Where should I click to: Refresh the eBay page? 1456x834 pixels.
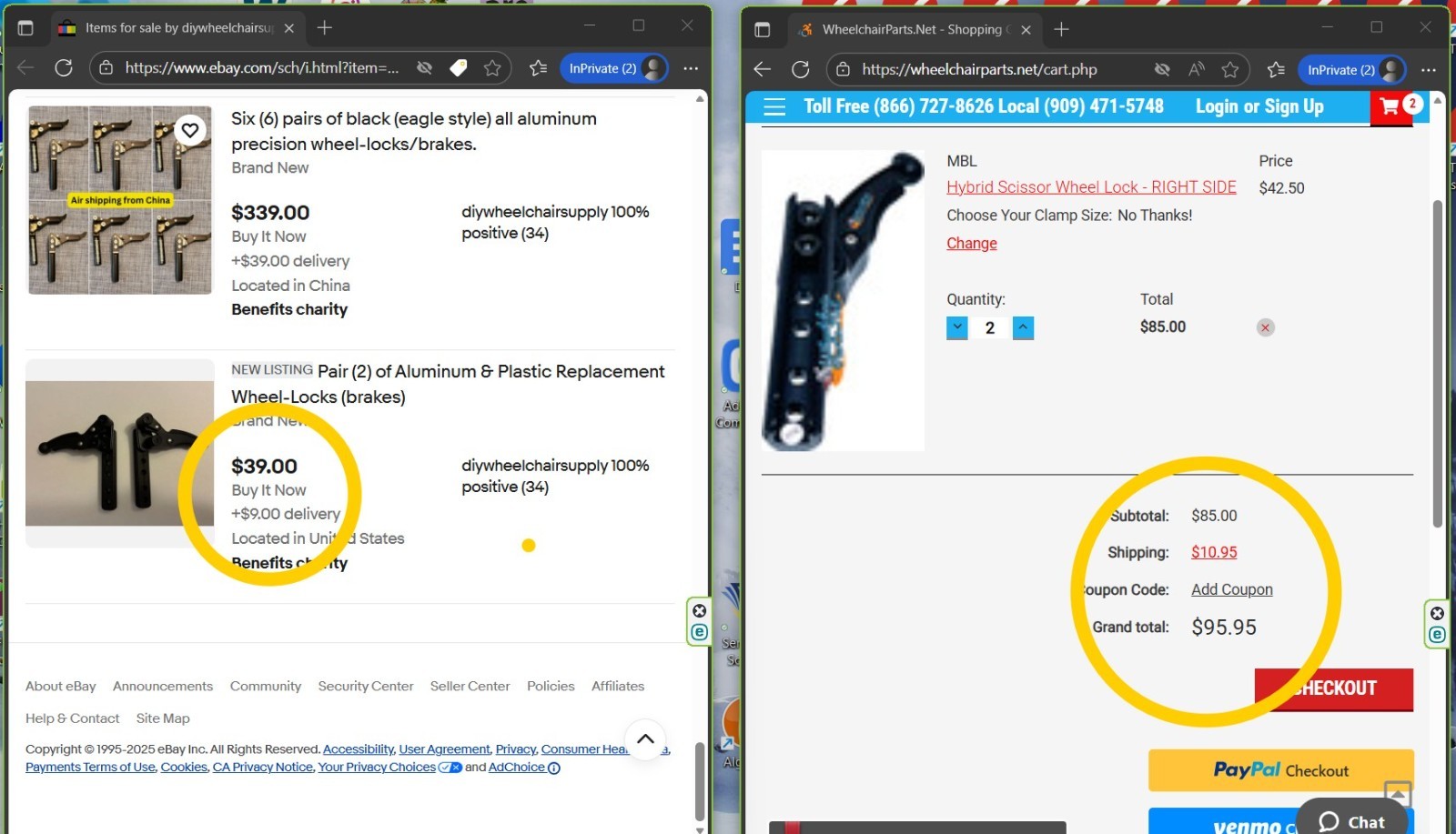tap(64, 68)
